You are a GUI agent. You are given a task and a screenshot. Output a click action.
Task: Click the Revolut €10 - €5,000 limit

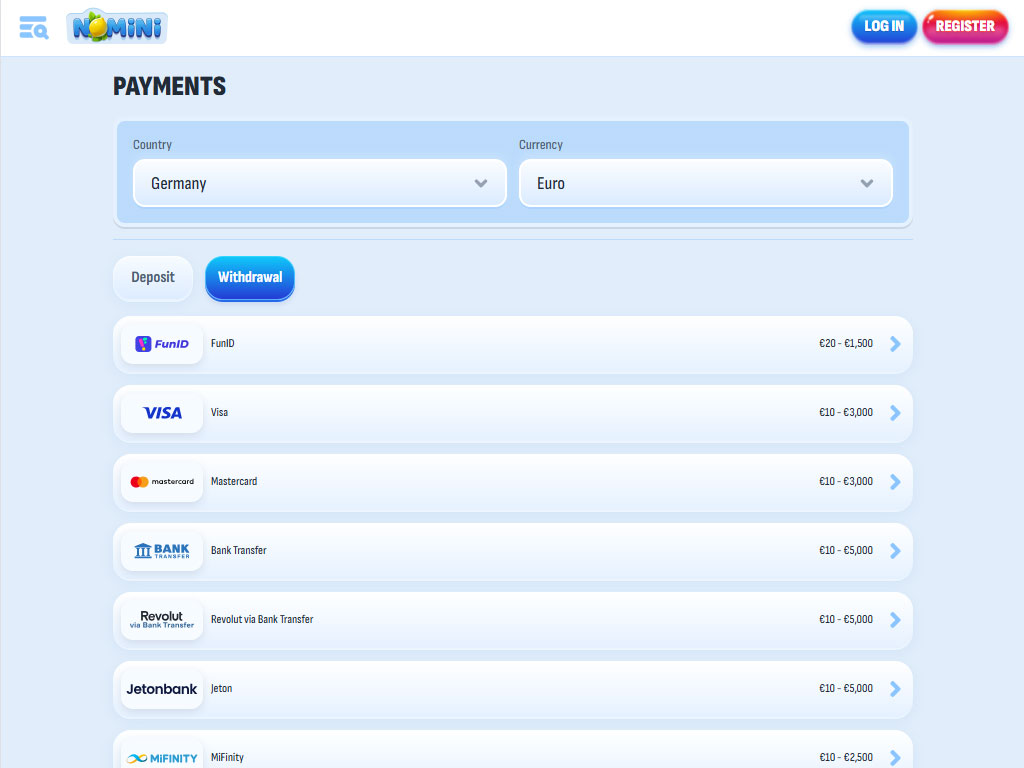(x=846, y=620)
